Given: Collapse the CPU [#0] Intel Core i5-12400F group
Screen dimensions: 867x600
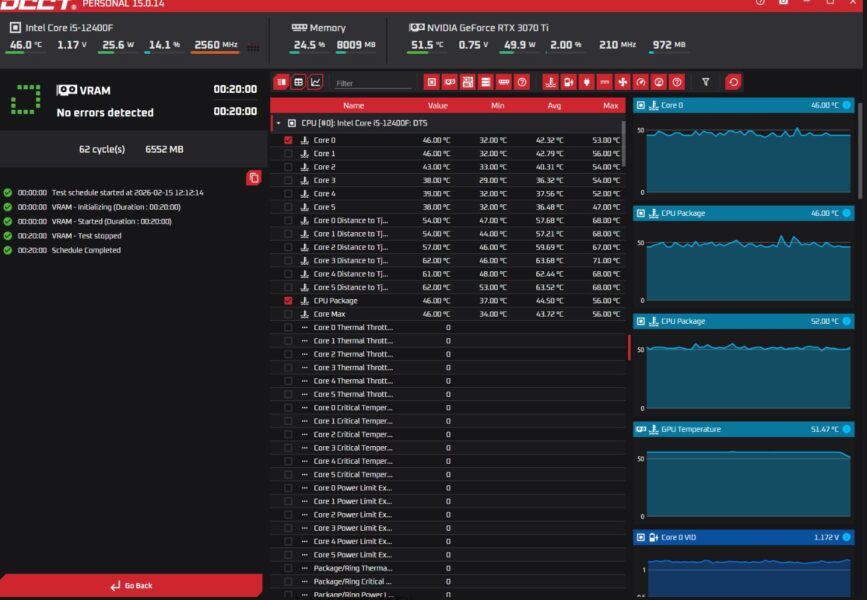Looking at the screenshot, I should 278,123.
